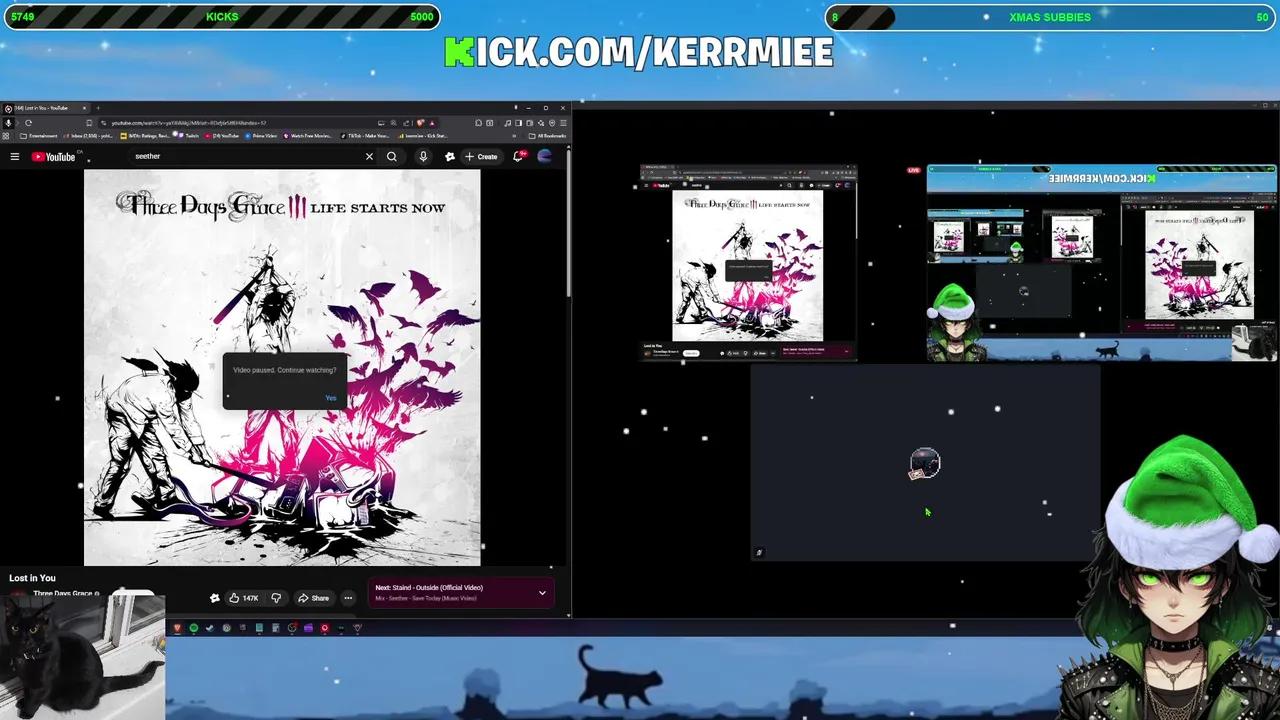Open YouTube notifications bell
This screenshot has height=720, width=1280.
[x=518, y=156]
